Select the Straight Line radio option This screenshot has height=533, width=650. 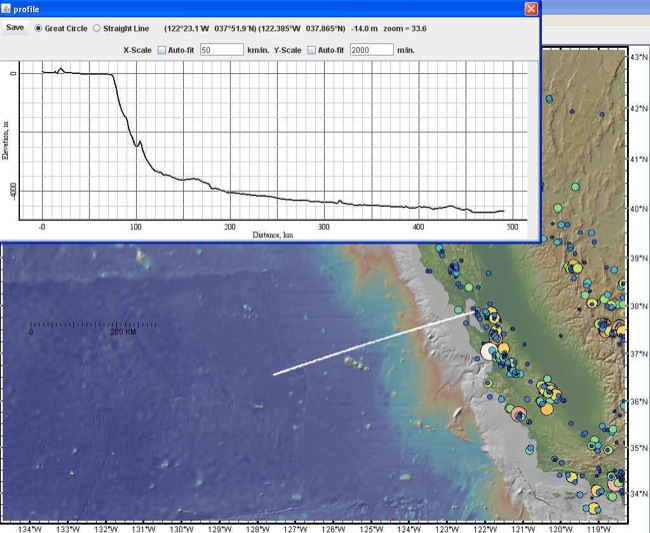(96, 29)
